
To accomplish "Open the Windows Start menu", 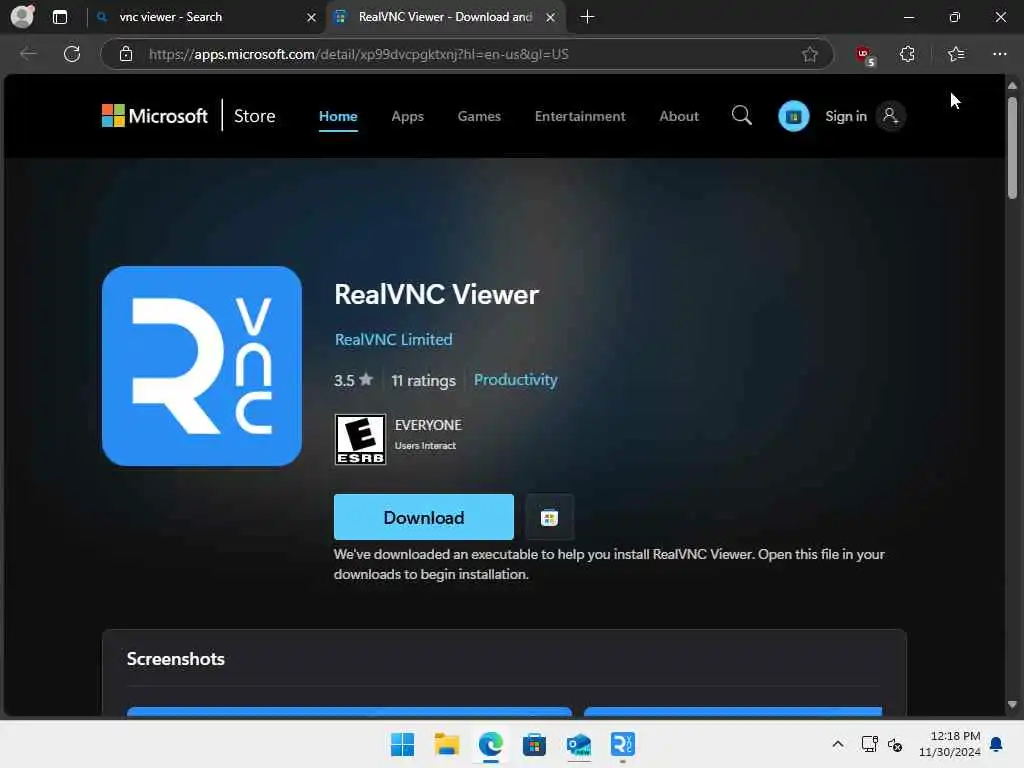I will 402,744.
